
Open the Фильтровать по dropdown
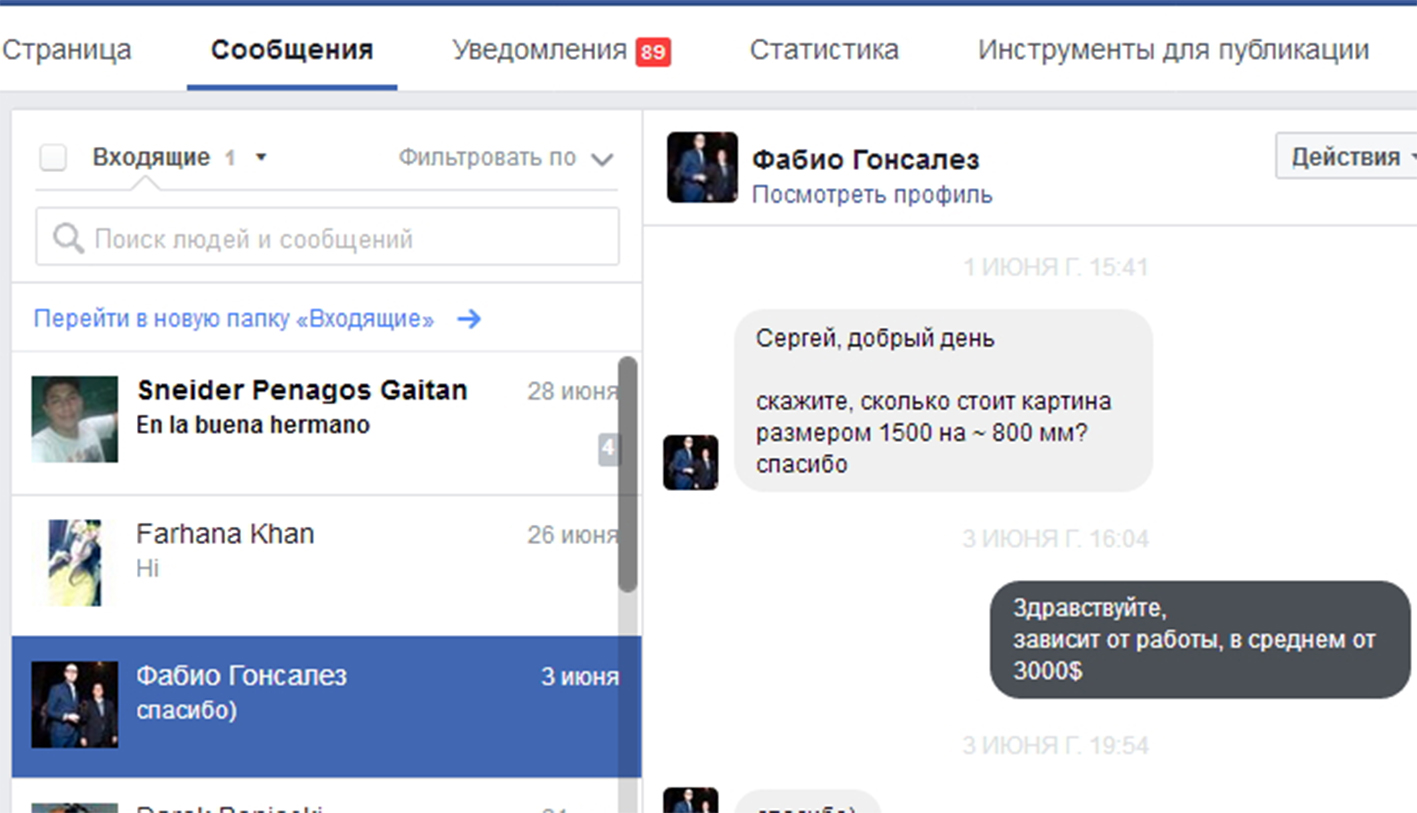(505, 158)
